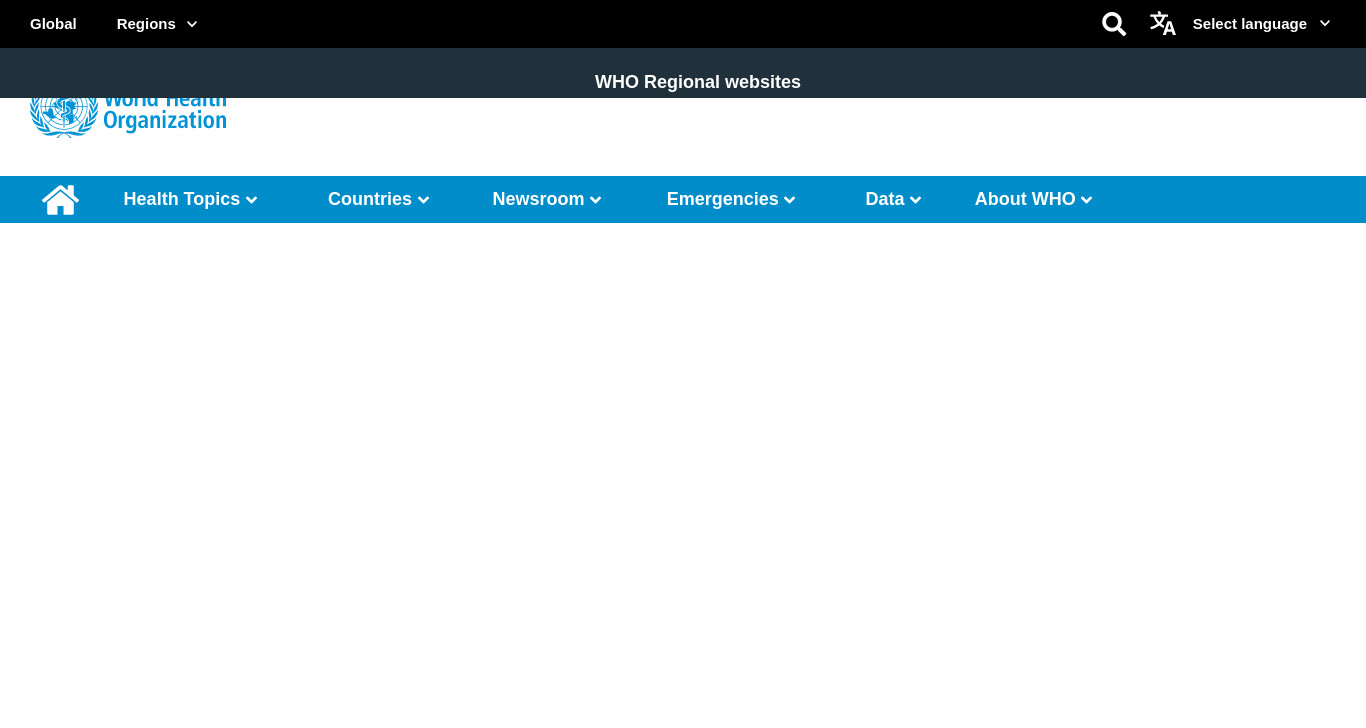Click the WHO Regional websites heading
The image size is (1366, 728).
click(698, 82)
